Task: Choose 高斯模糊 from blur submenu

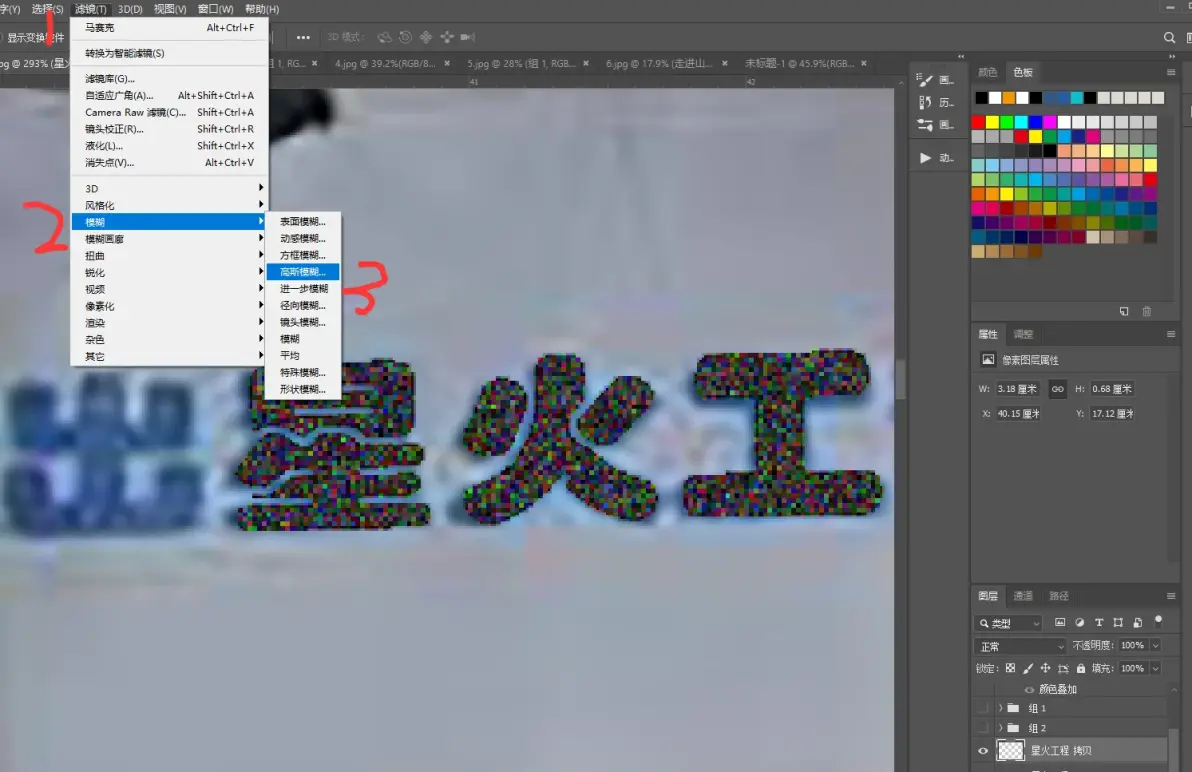Action: [x=303, y=272]
